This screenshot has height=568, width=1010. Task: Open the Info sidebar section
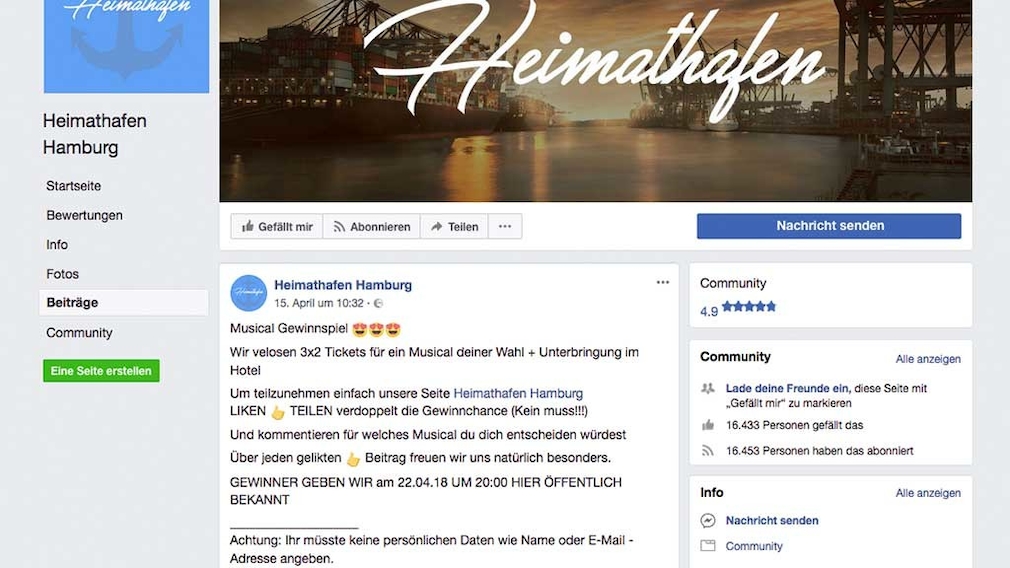[57, 245]
